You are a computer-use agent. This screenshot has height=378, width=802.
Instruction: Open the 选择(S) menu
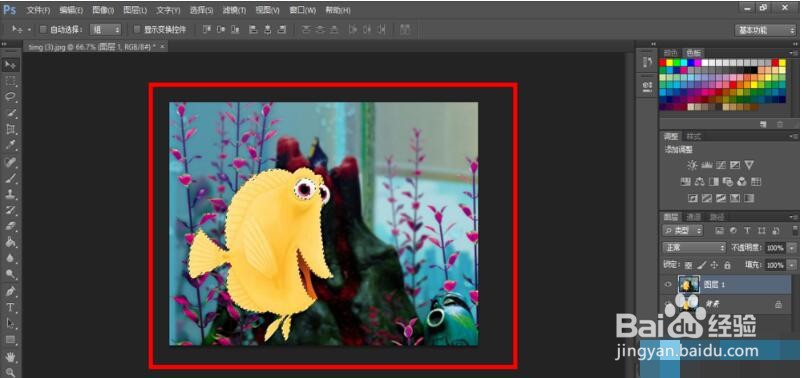pyautogui.click(x=202, y=10)
